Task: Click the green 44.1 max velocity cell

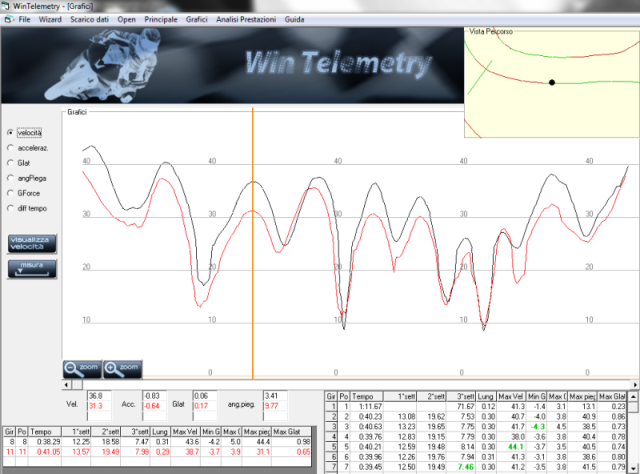Action: pos(511,447)
